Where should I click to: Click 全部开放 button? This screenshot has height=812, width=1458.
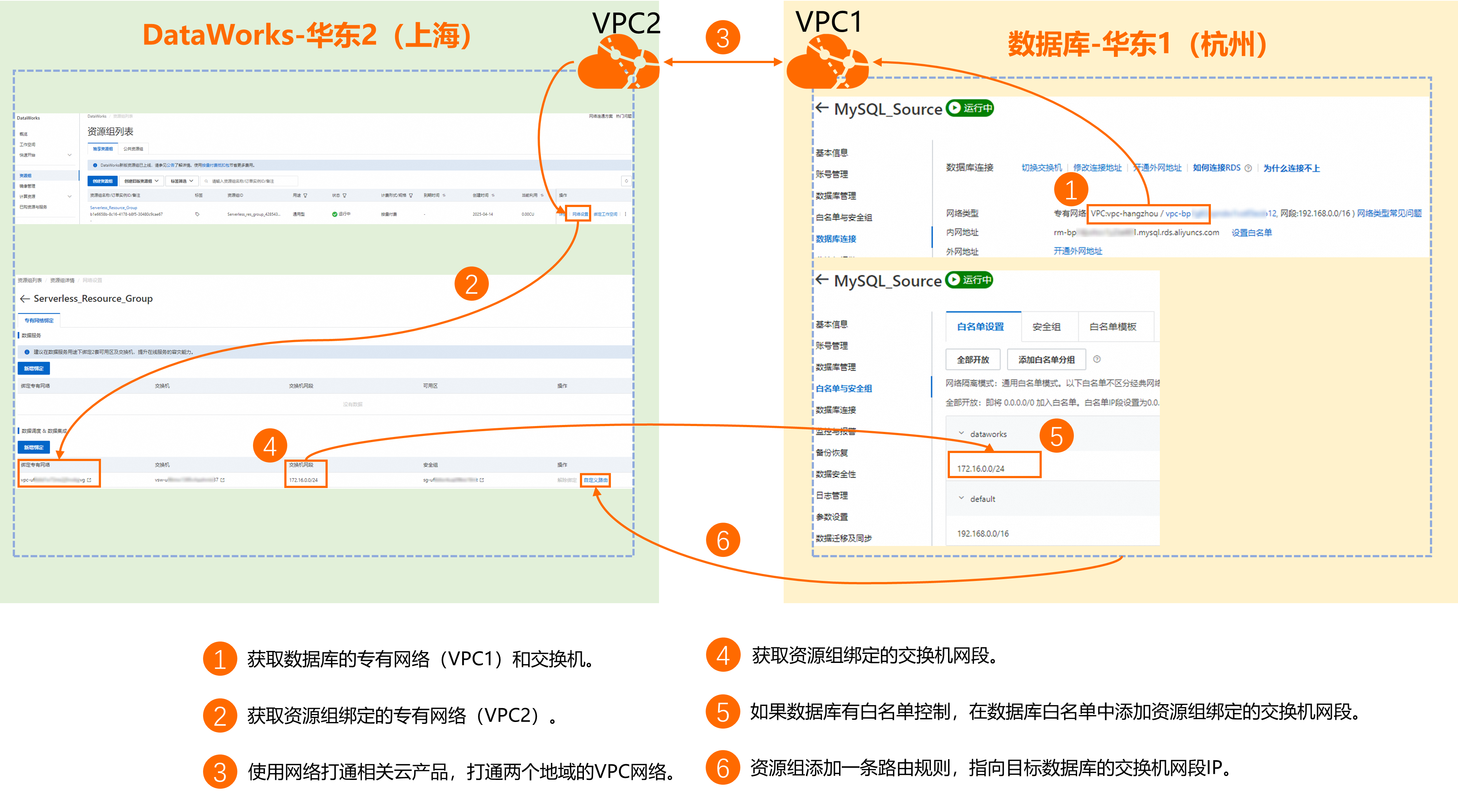pyautogui.click(x=973, y=359)
